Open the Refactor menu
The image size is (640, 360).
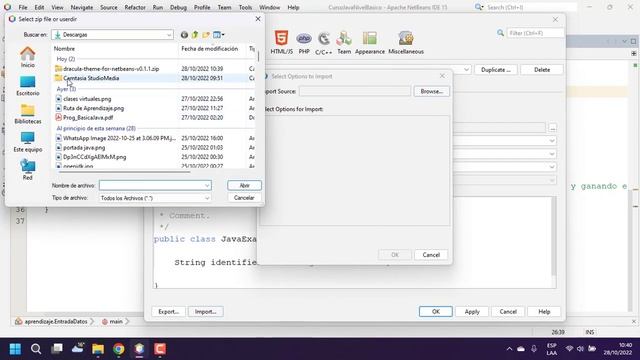(135, 7)
